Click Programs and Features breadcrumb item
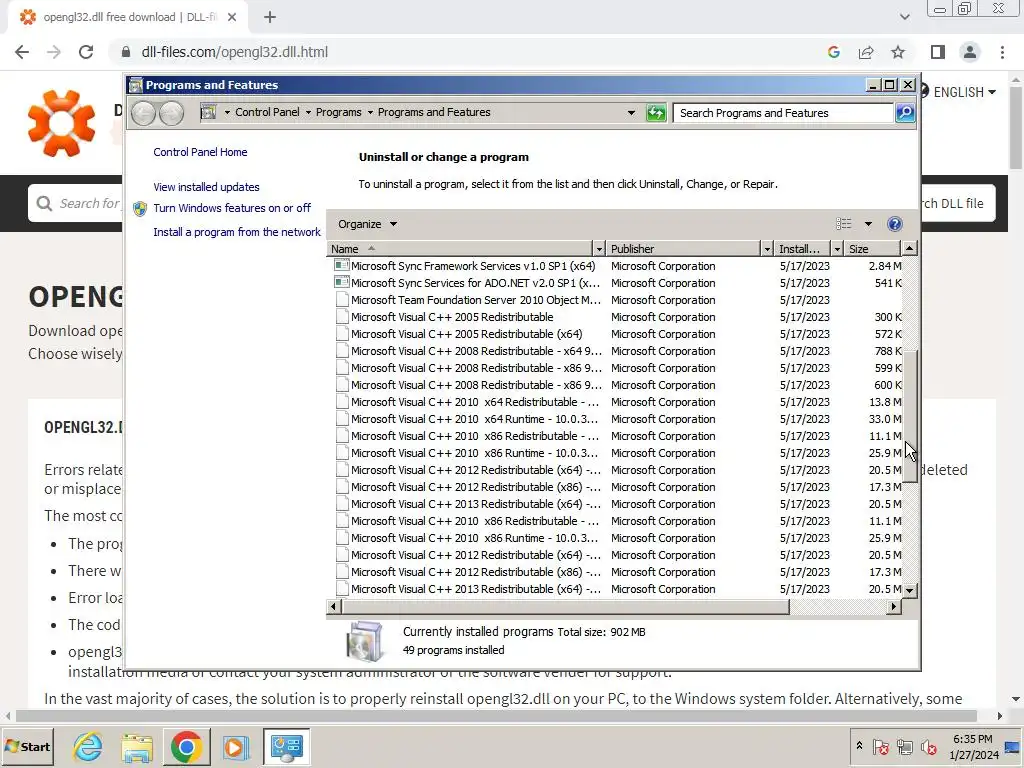 434,112
